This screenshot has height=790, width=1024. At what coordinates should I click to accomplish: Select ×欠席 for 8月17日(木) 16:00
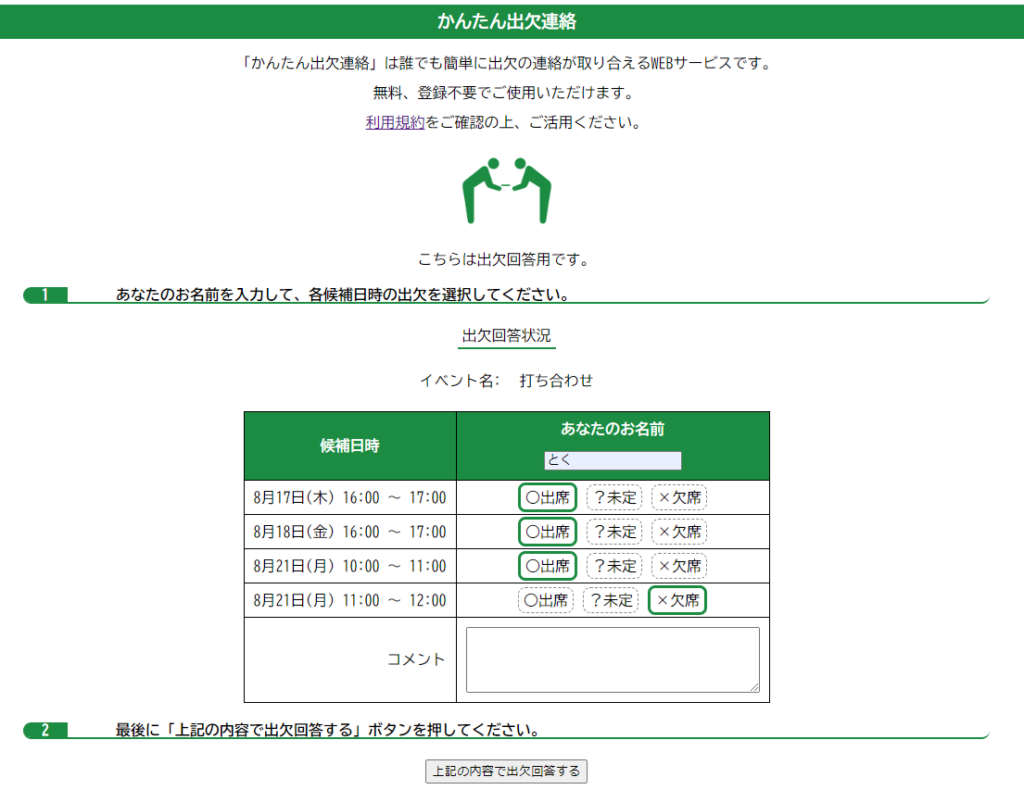click(679, 498)
